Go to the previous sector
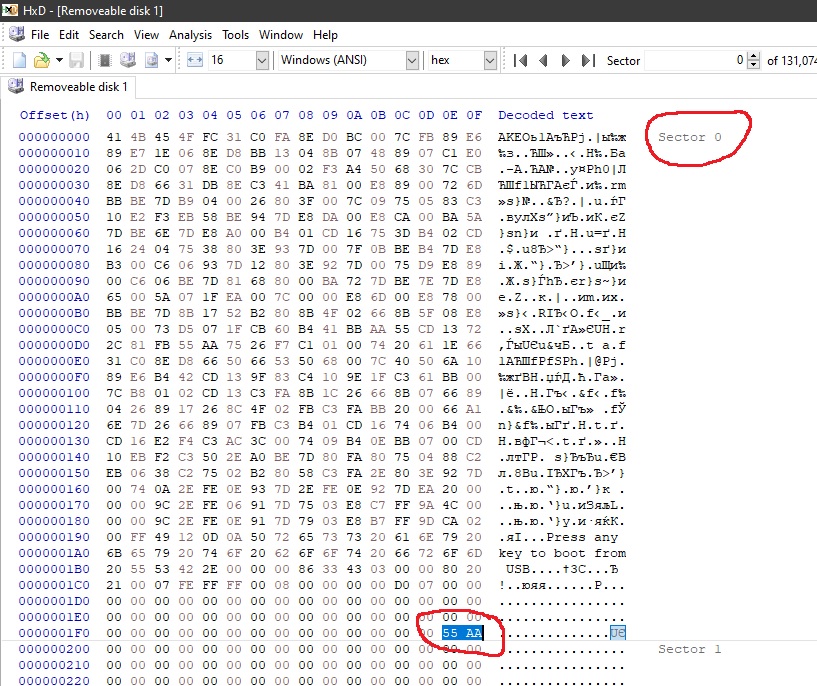This screenshot has height=686, width=817. 543,60
